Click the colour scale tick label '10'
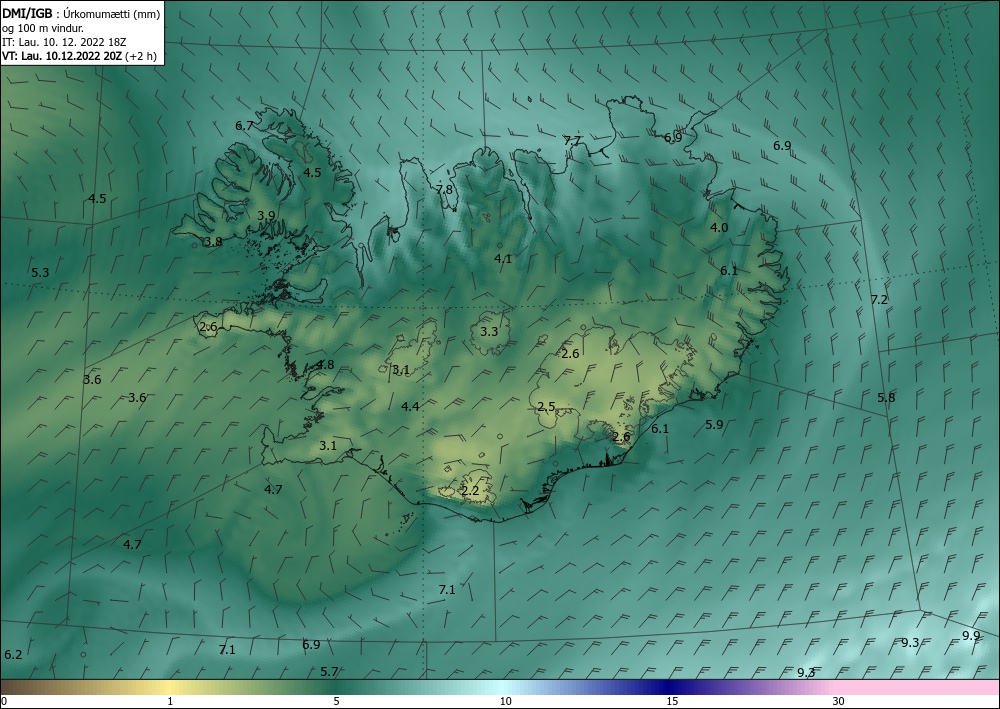 tap(505, 701)
